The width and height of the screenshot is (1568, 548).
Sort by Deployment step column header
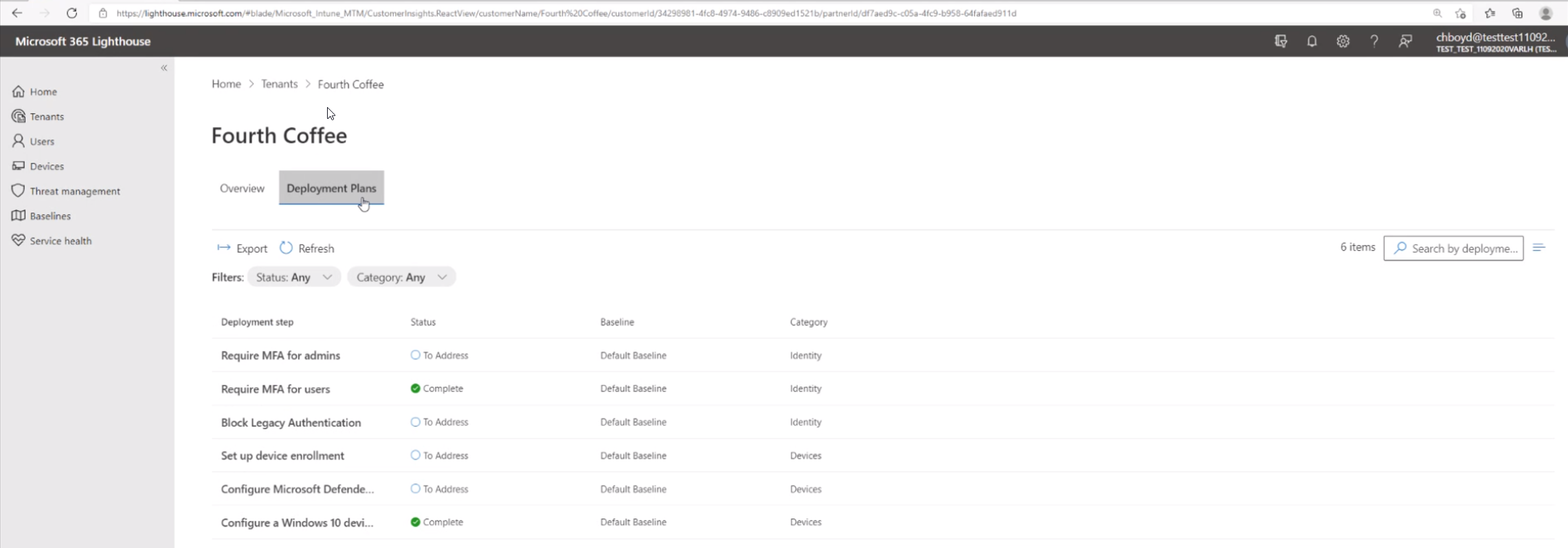click(x=257, y=322)
